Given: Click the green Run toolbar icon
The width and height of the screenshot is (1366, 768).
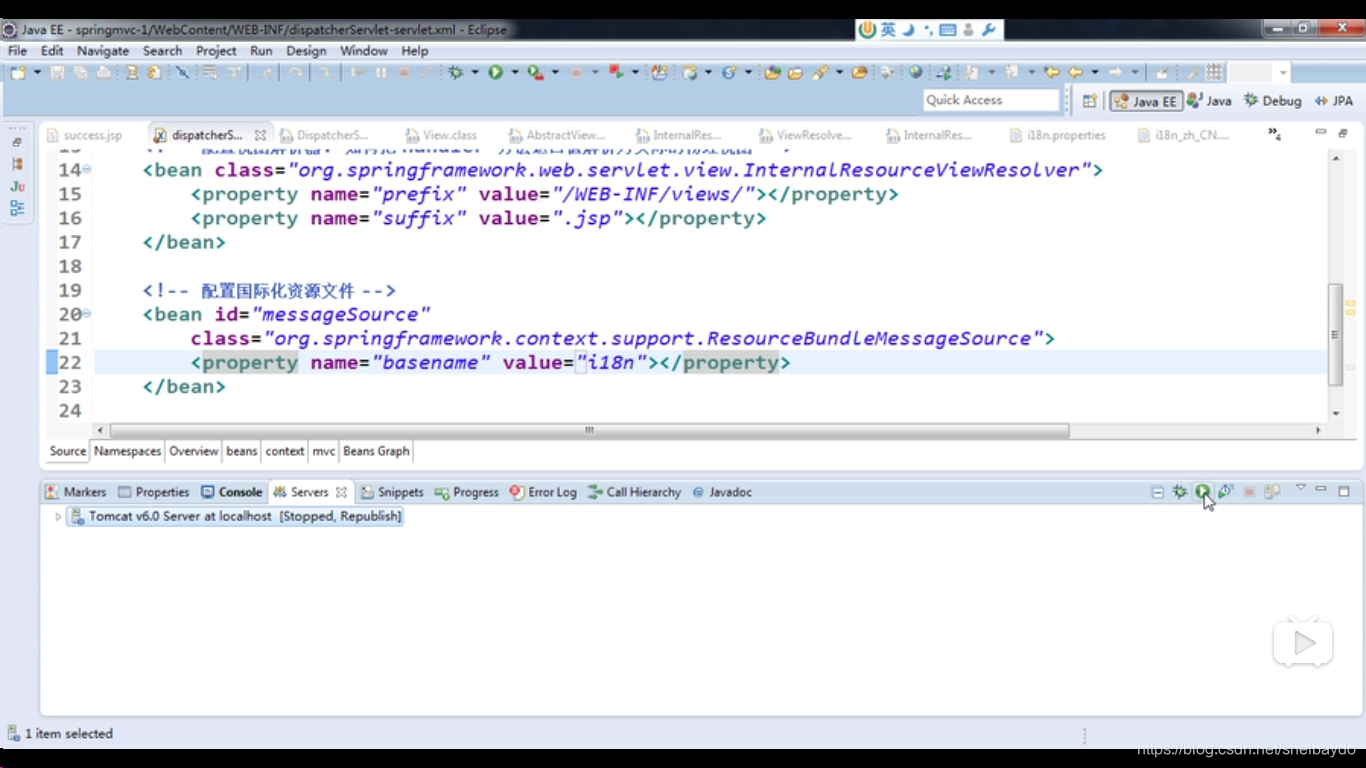Looking at the screenshot, I should pos(496,73).
